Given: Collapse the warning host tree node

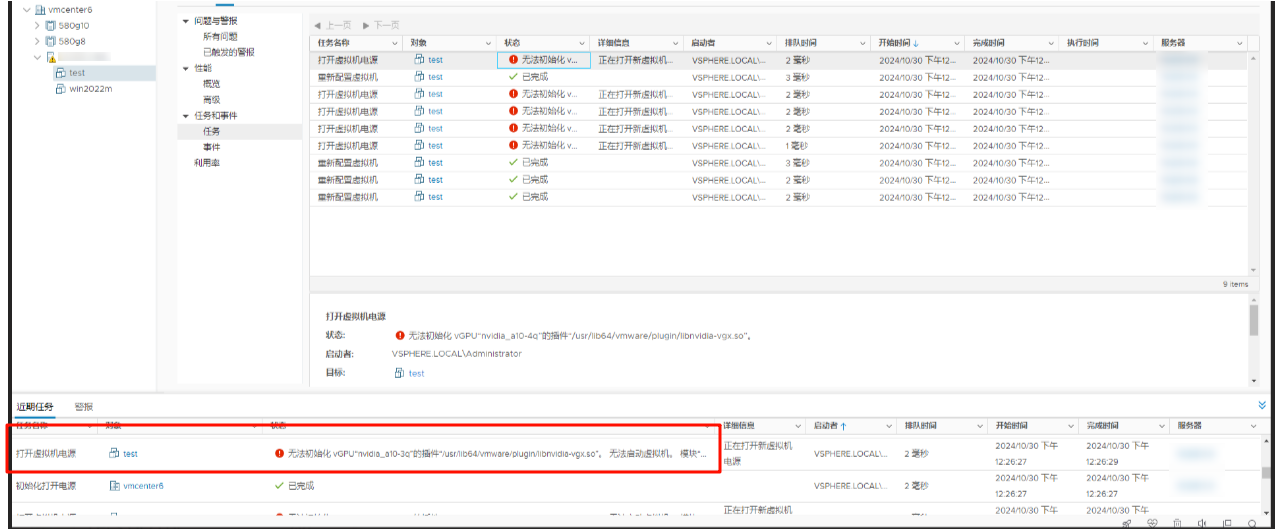Looking at the screenshot, I should (x=37, y=58).
